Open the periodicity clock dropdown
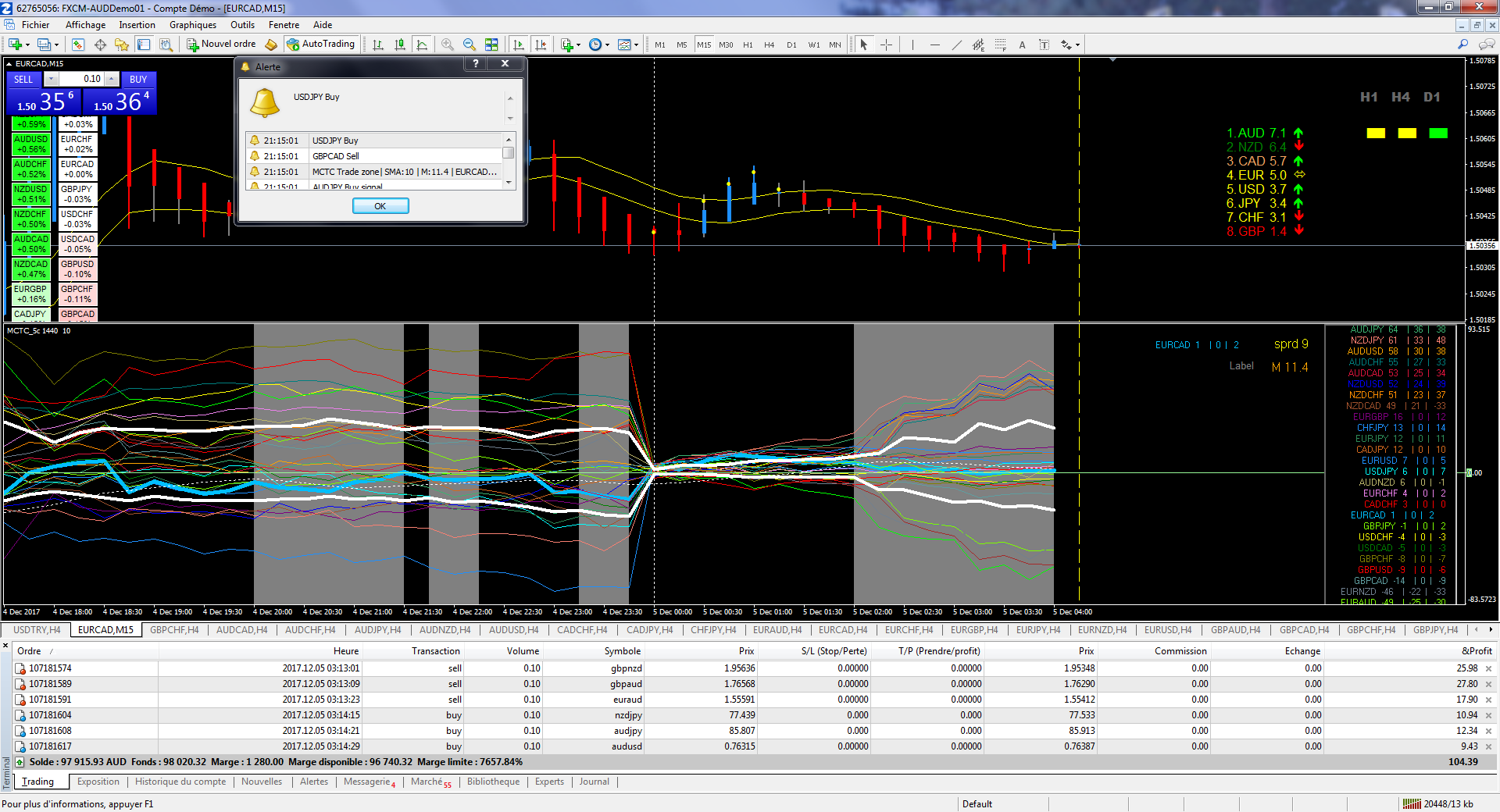 pos(607,45)
